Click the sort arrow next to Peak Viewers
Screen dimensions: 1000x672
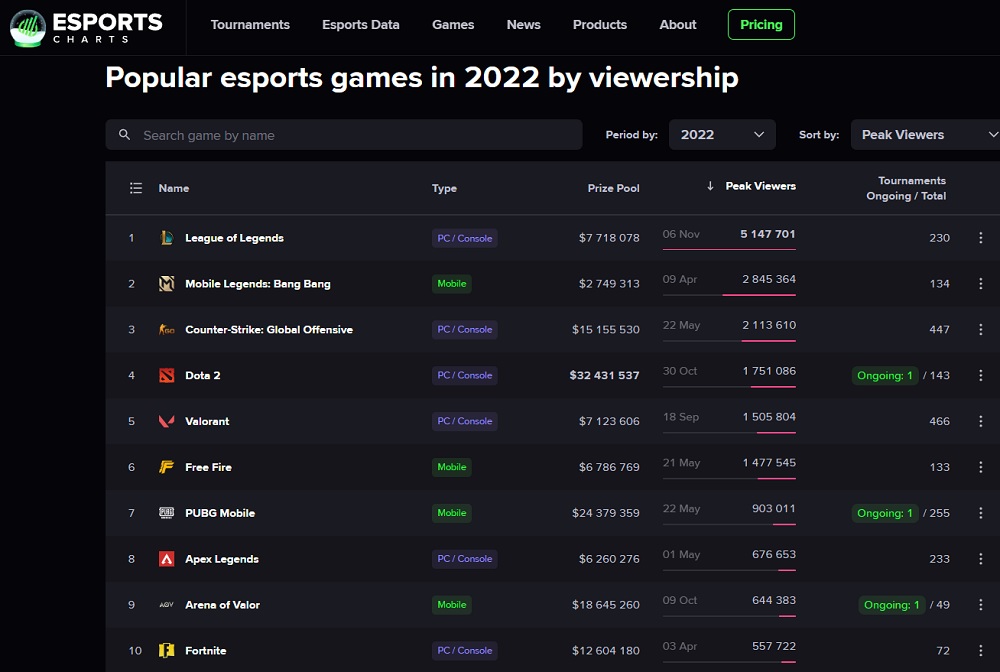710,186
